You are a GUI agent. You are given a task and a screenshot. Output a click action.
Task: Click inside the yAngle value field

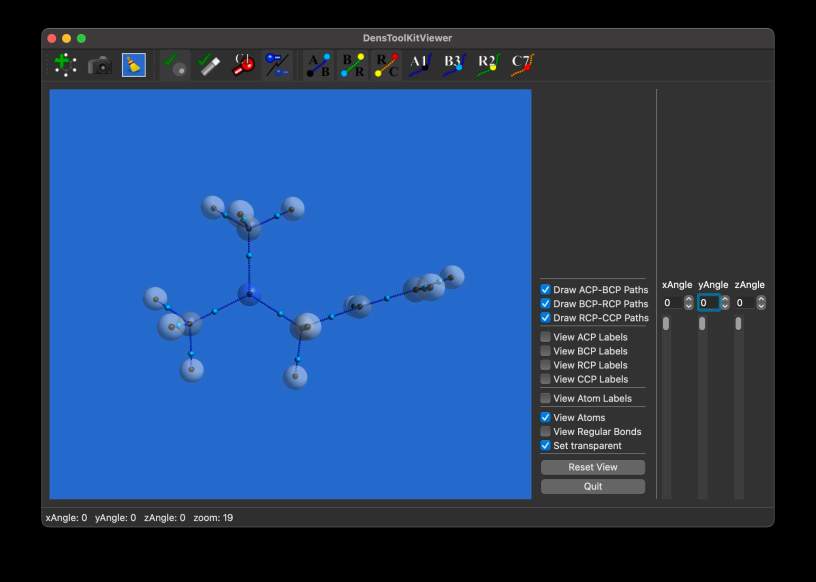[x=707, y=302]
